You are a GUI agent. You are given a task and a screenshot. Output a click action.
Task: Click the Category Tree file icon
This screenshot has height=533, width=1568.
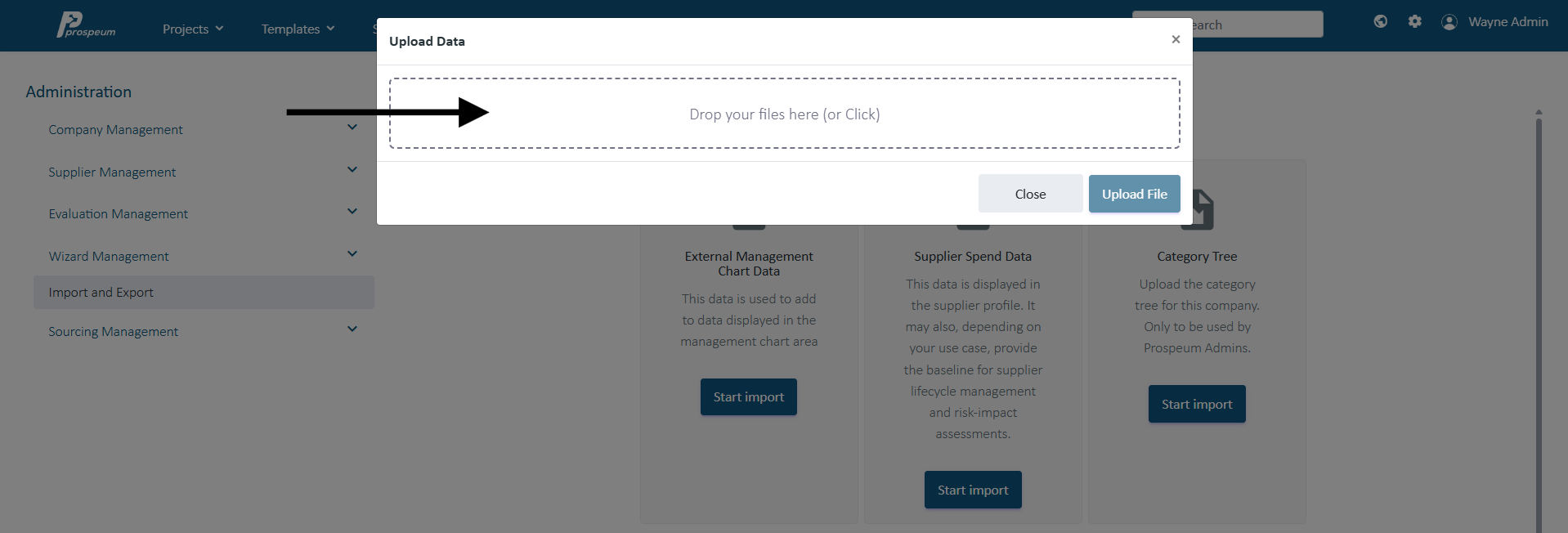click(x=1202, y=209)
